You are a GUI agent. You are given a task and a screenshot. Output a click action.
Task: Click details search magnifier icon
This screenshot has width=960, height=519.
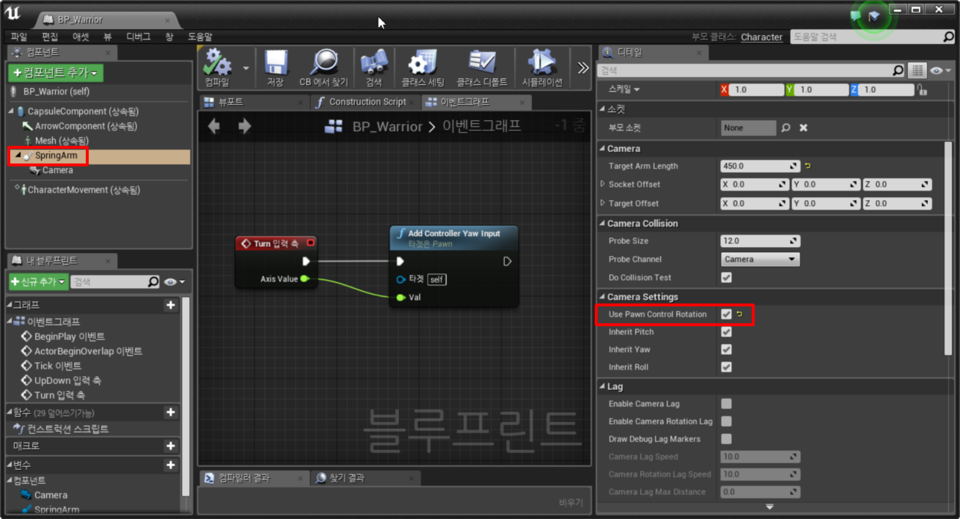(x=898, y=70)
